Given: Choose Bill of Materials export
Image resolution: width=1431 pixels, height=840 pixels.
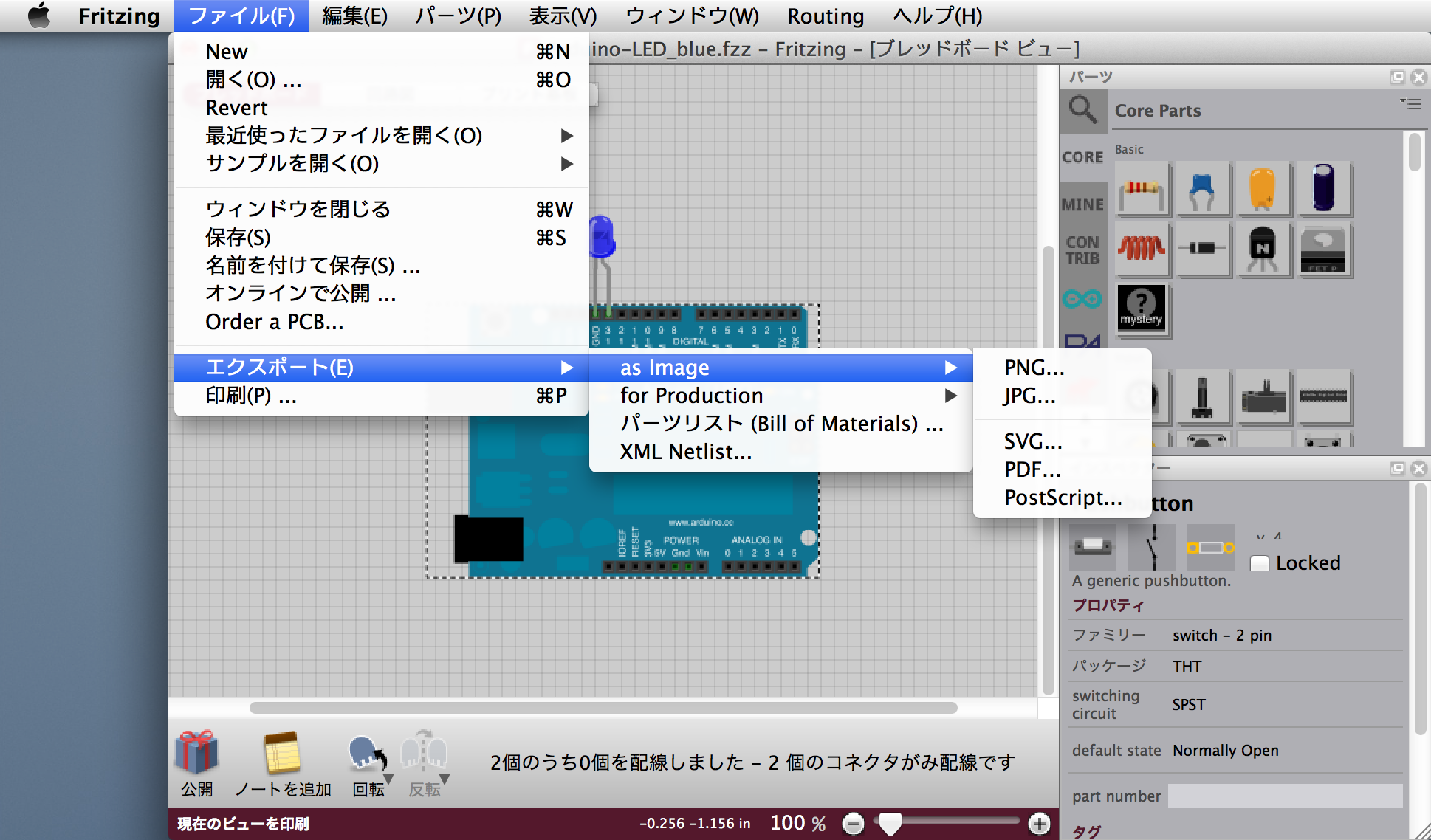Looking at the screenshot, I should [x=780, y=424].
